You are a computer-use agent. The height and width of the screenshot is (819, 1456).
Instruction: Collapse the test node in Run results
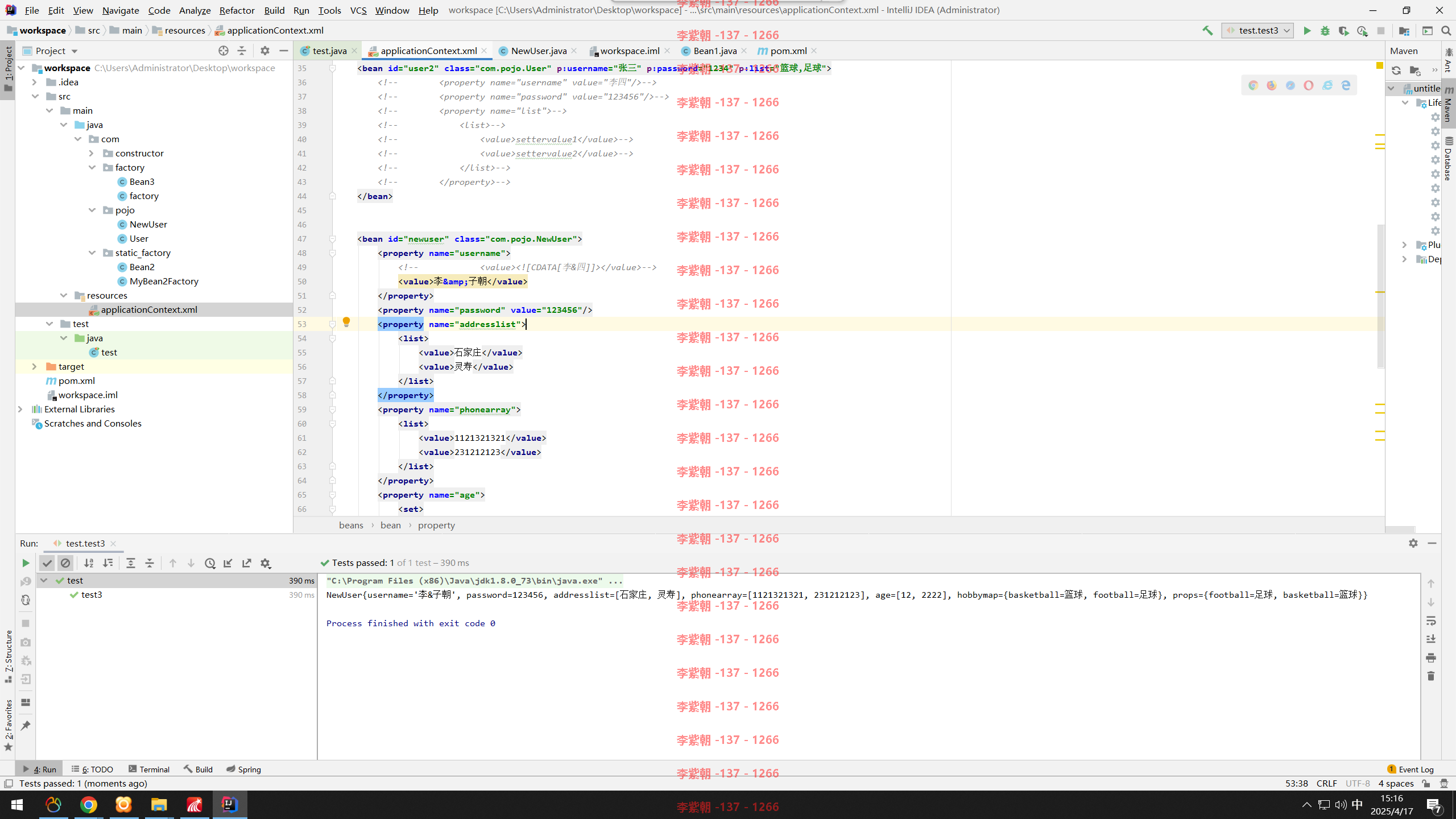coord(44,580)
